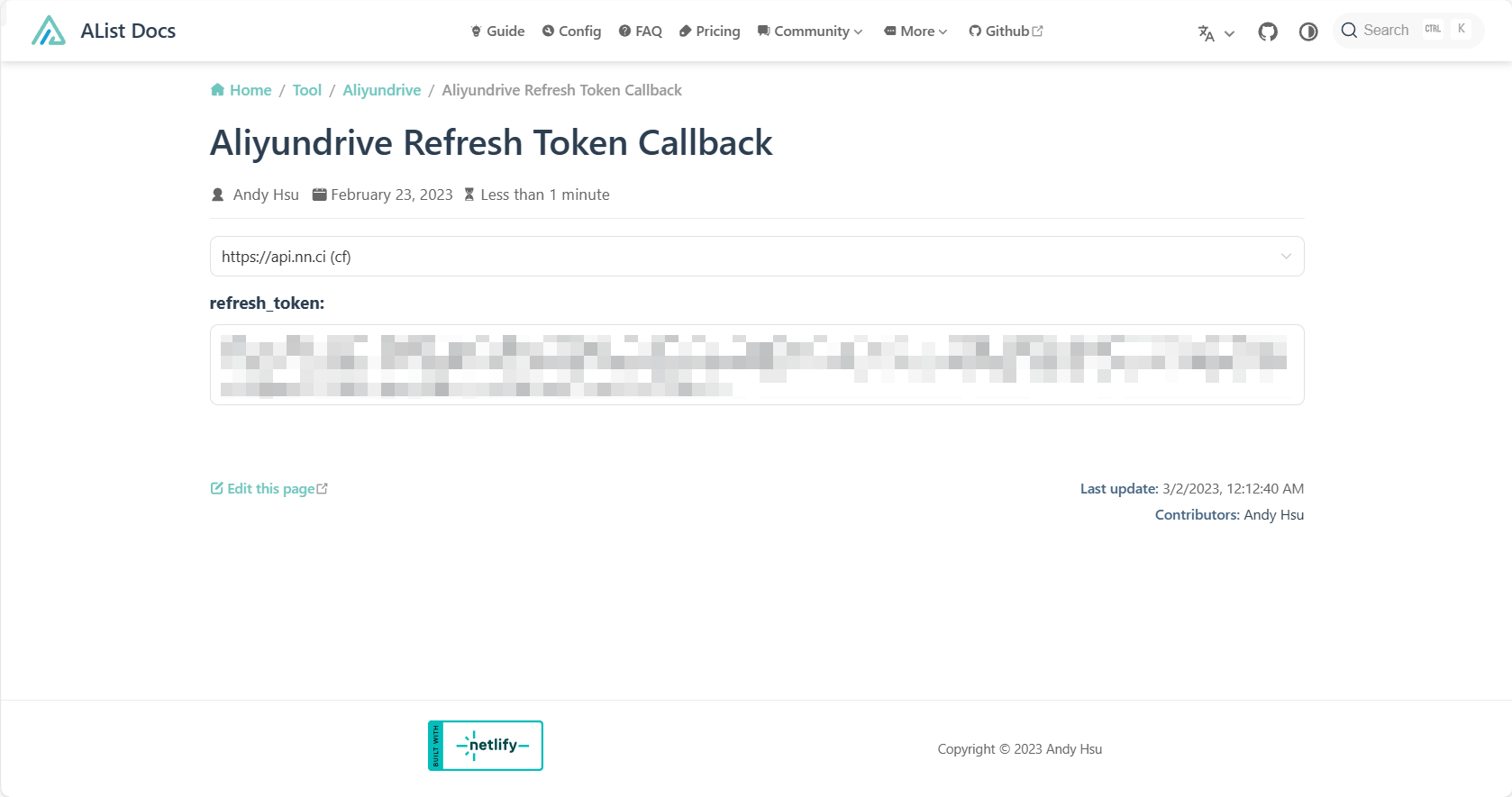Screen dimensions: 1512x797
Task: Click the Home breadcrumb icon
Action: (217, 90)
